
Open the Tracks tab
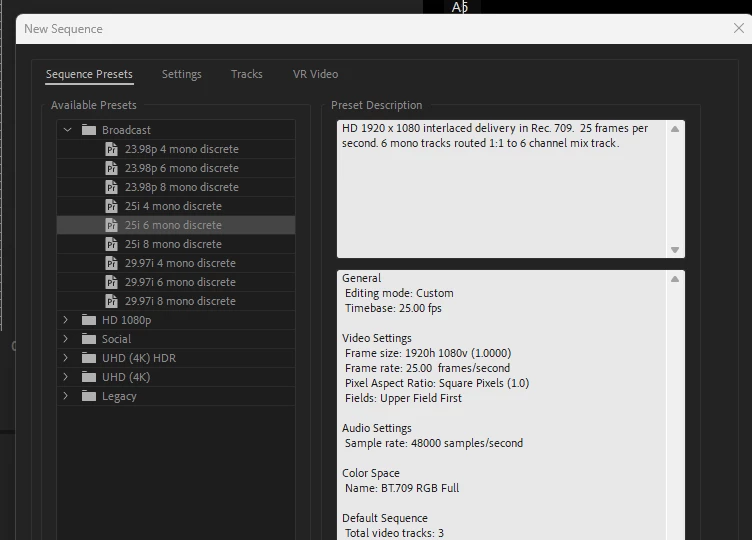pyautogui.click(x=247, y=74)
